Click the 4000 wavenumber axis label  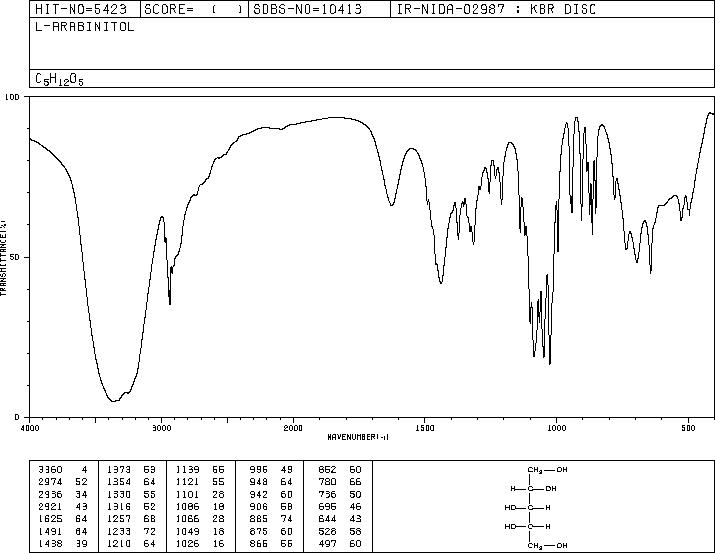point(30,428)
